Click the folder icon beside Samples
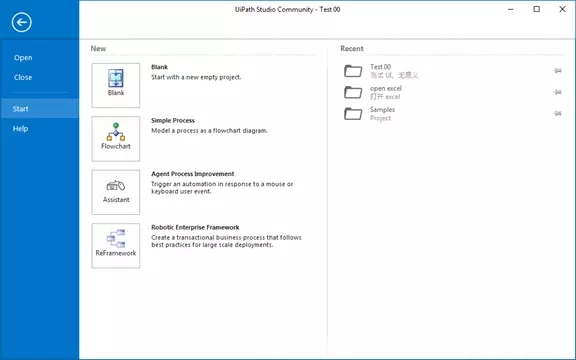The image size is (576, 360). pyautogui.click(x=353, y=114)
